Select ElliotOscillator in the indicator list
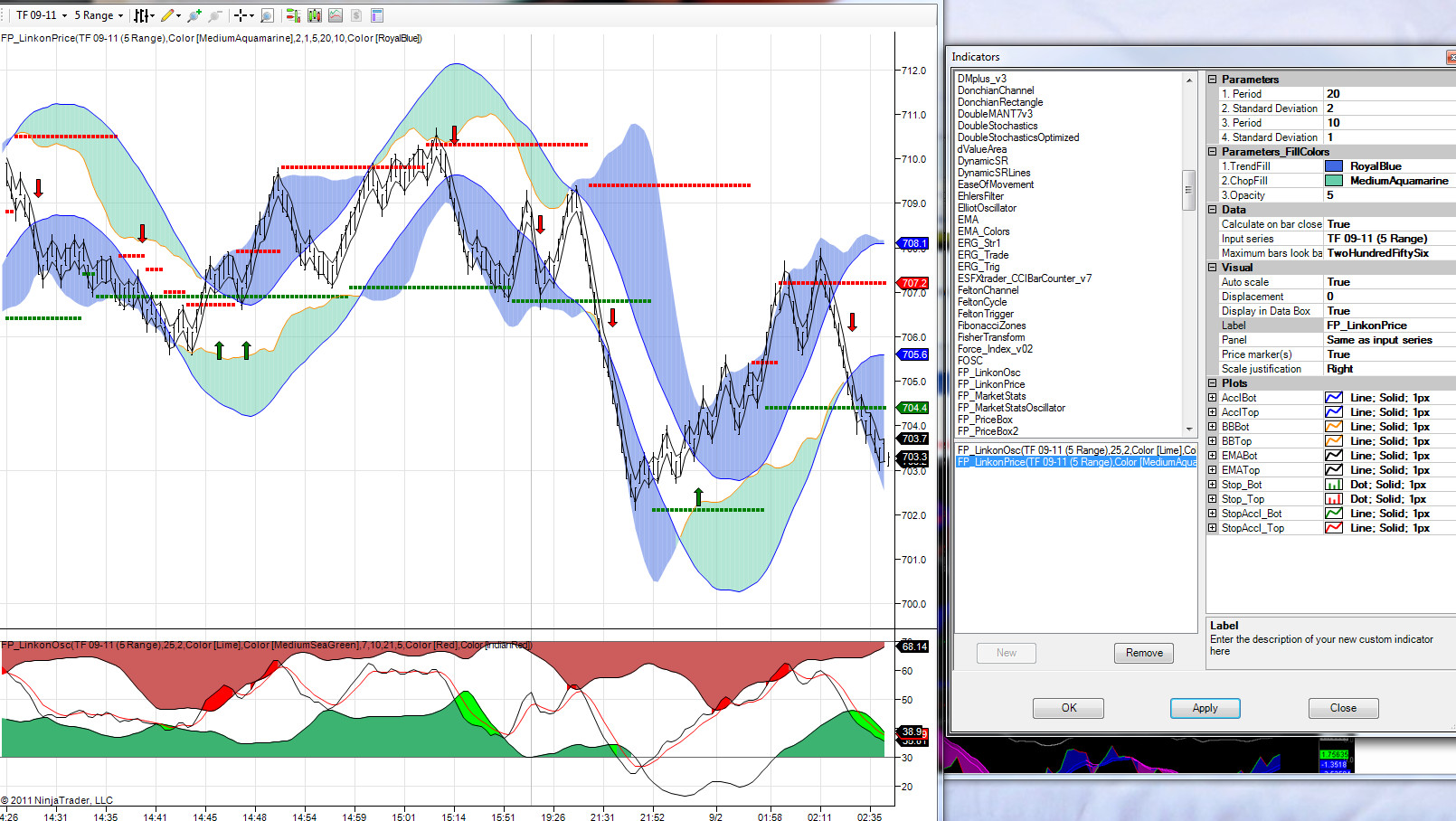The height and width of the screenshot is (821, 1456). click(x=987, y=208)
